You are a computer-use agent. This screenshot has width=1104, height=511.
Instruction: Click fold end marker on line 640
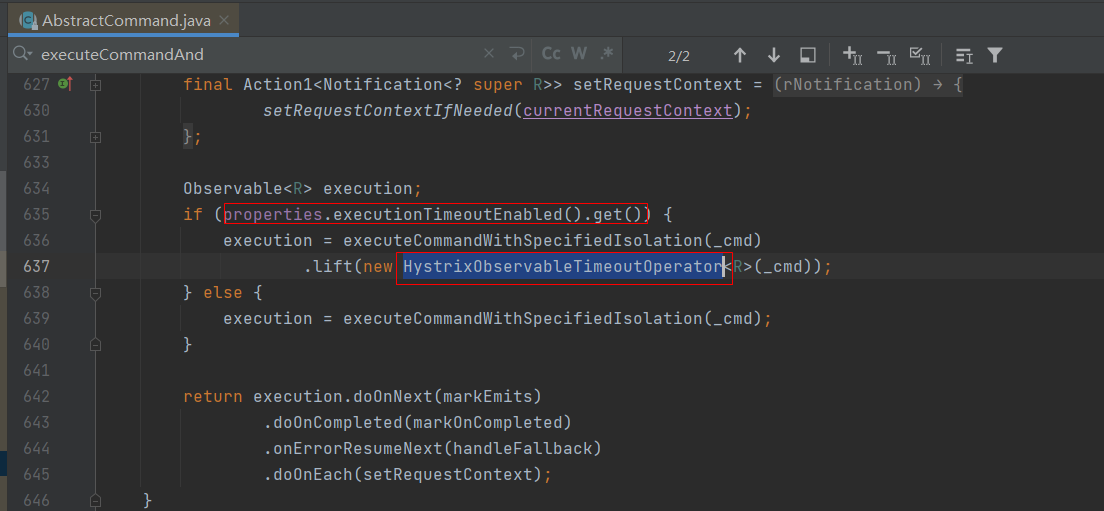pos(96,344)
